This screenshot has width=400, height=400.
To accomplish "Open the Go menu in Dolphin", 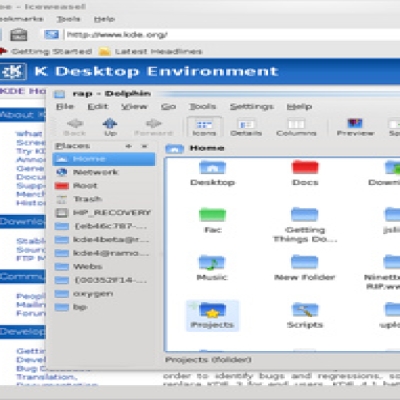I will (x=168, y=107).
